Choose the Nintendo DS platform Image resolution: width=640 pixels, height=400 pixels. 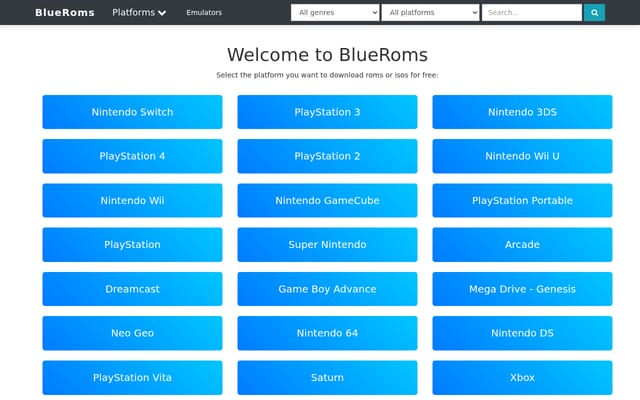point(522,333)
